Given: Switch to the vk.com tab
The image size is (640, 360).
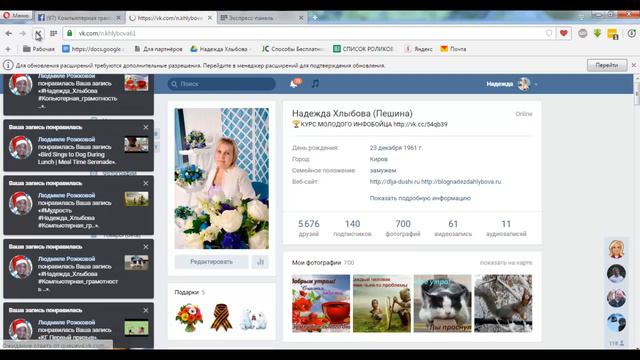Looking at the screenshot, I should click(x=170, y=18).
